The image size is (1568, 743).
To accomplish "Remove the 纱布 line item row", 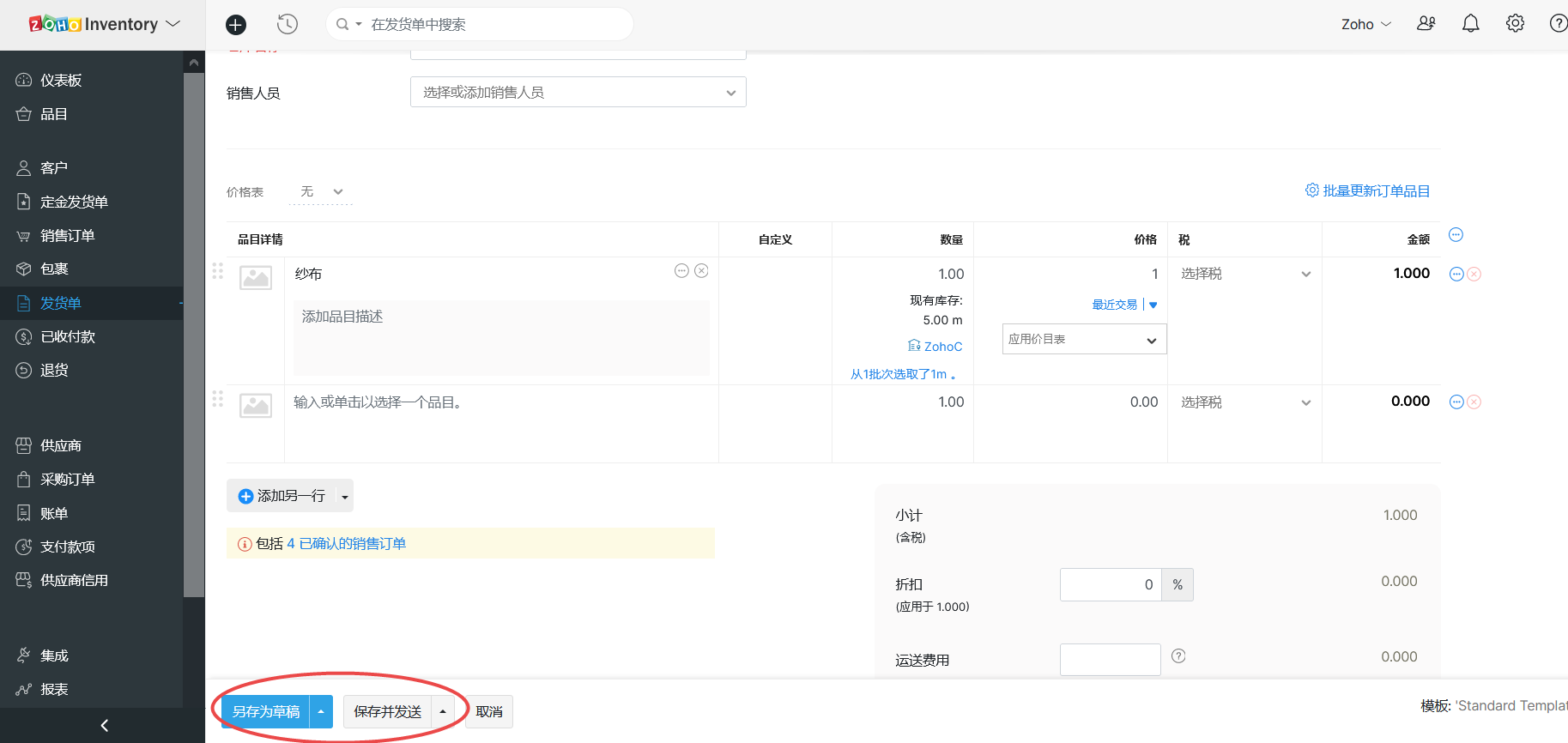I will [1474, 275].
